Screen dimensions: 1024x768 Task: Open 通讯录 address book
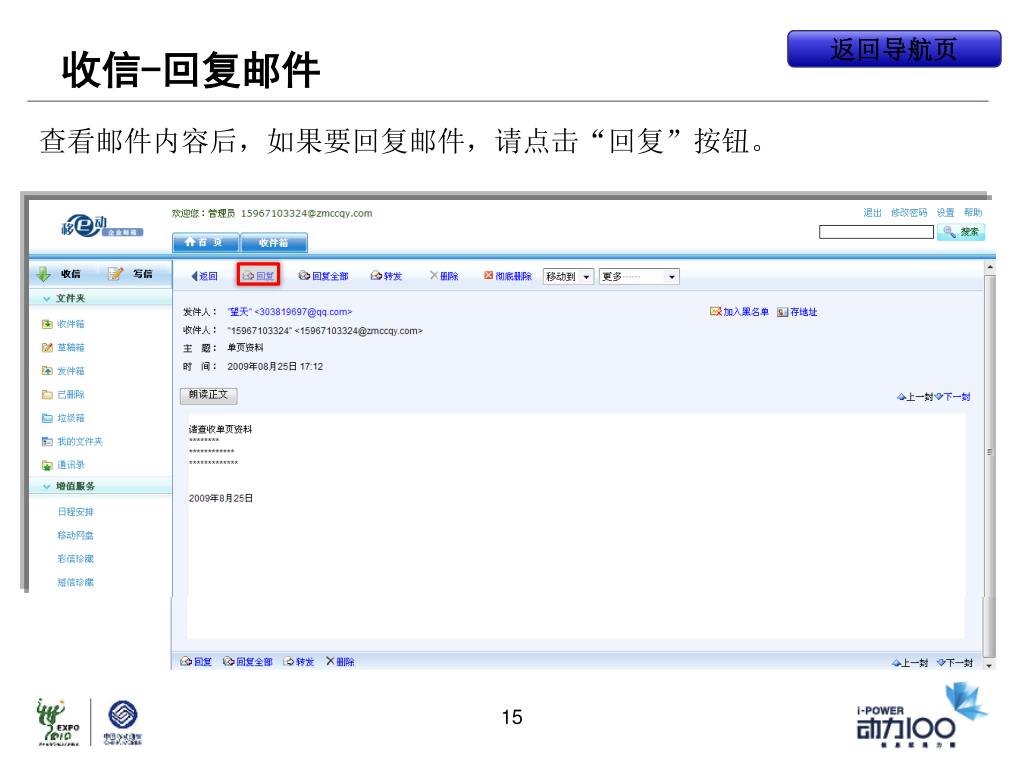63,465
